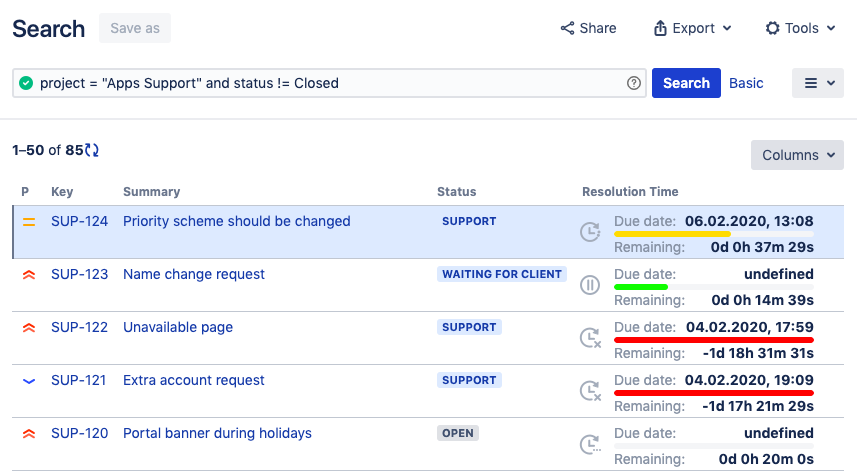Click the SLA clock icon for SUP-124
857x476 pixels.
point(590,232)
